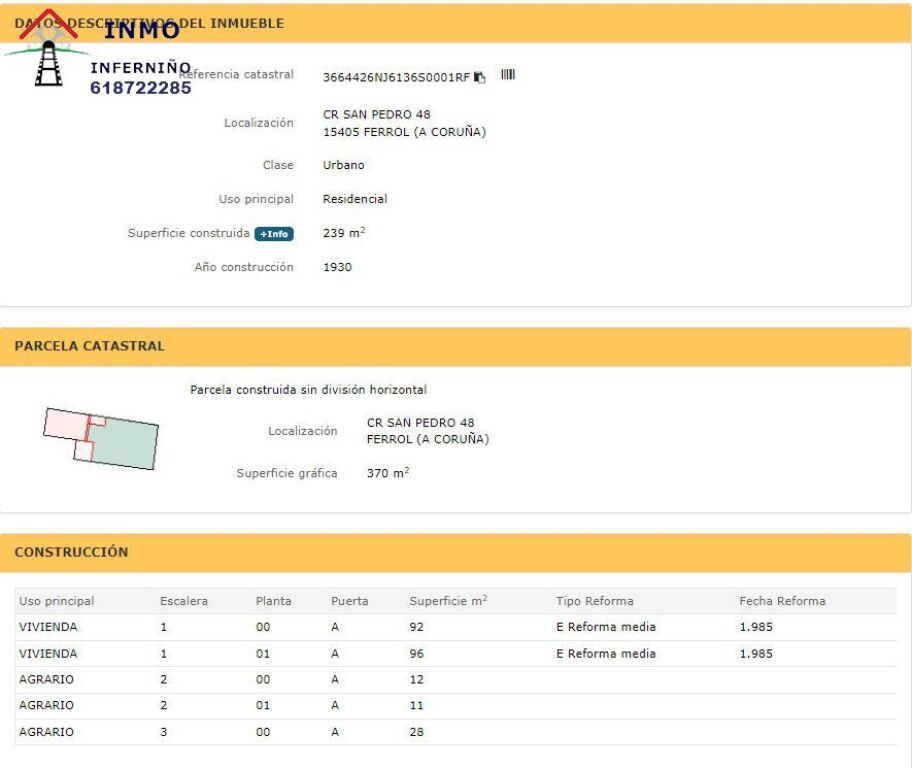Click the 'Fecha Reforma' column header

pyautogui.click(x=782, y=601)
